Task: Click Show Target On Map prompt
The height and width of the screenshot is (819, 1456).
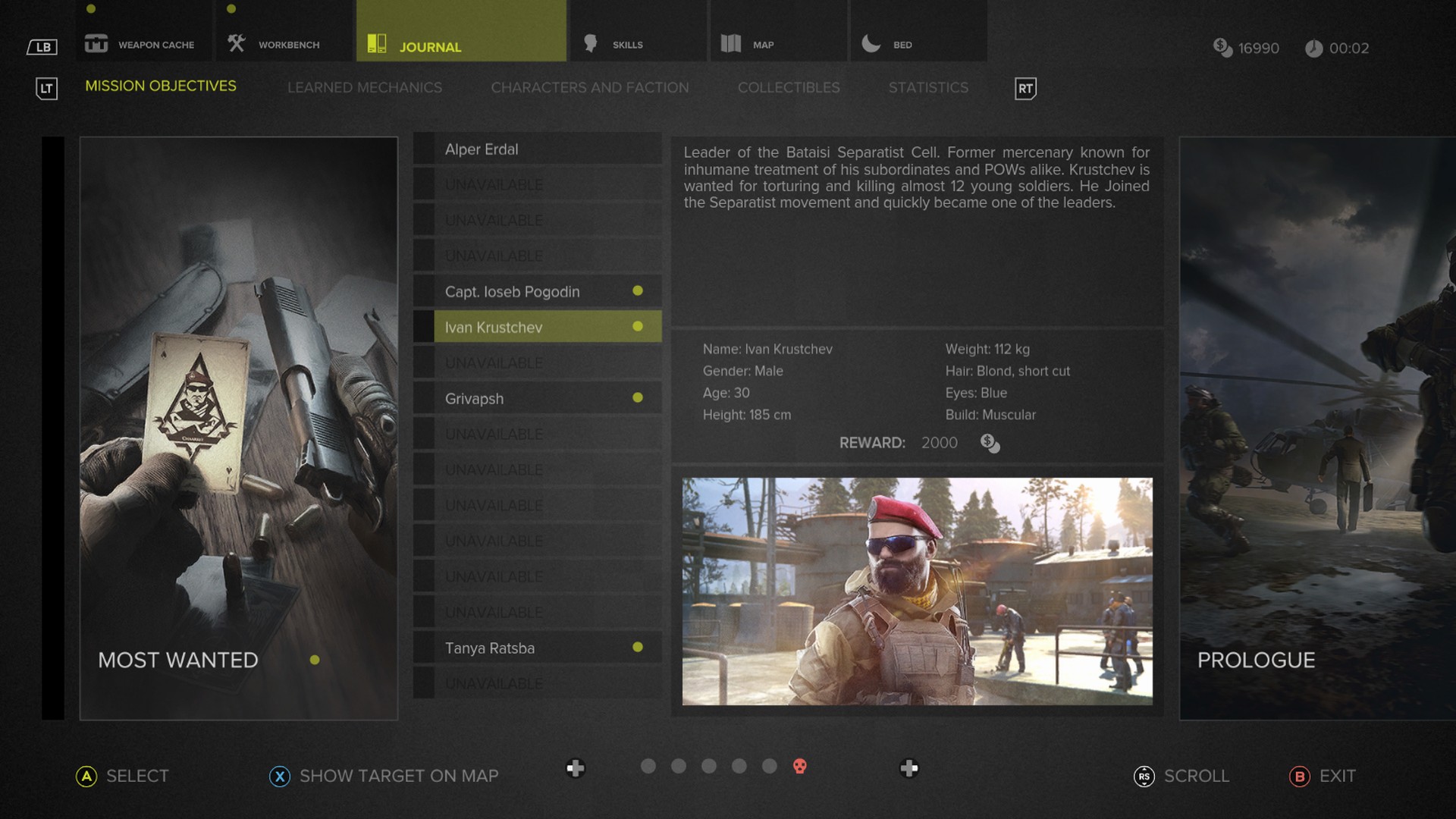Action: coord(384,776)
